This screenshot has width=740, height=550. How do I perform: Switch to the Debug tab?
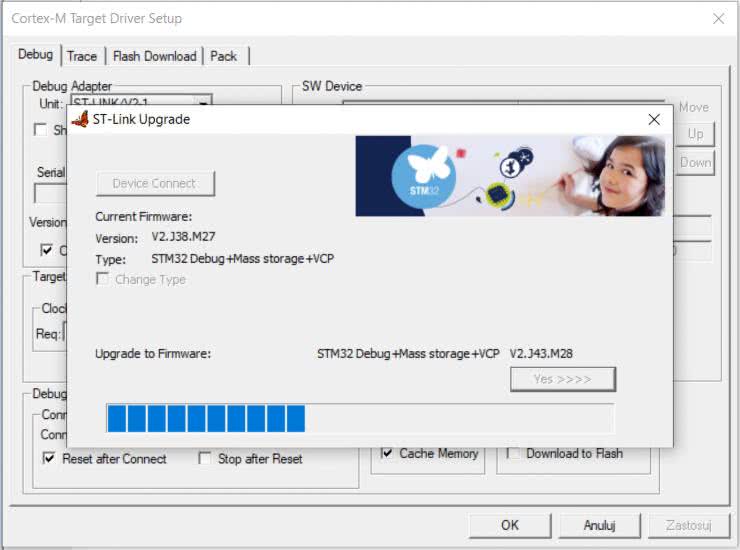tap(35, 55)
